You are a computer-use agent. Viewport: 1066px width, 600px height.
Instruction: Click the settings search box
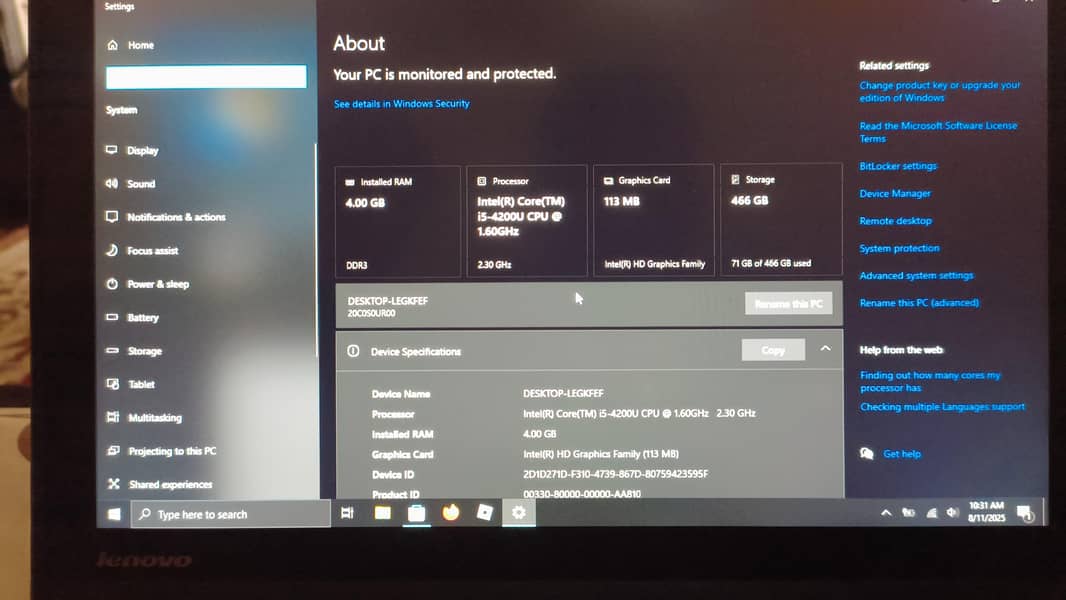(x=205, y=76)
